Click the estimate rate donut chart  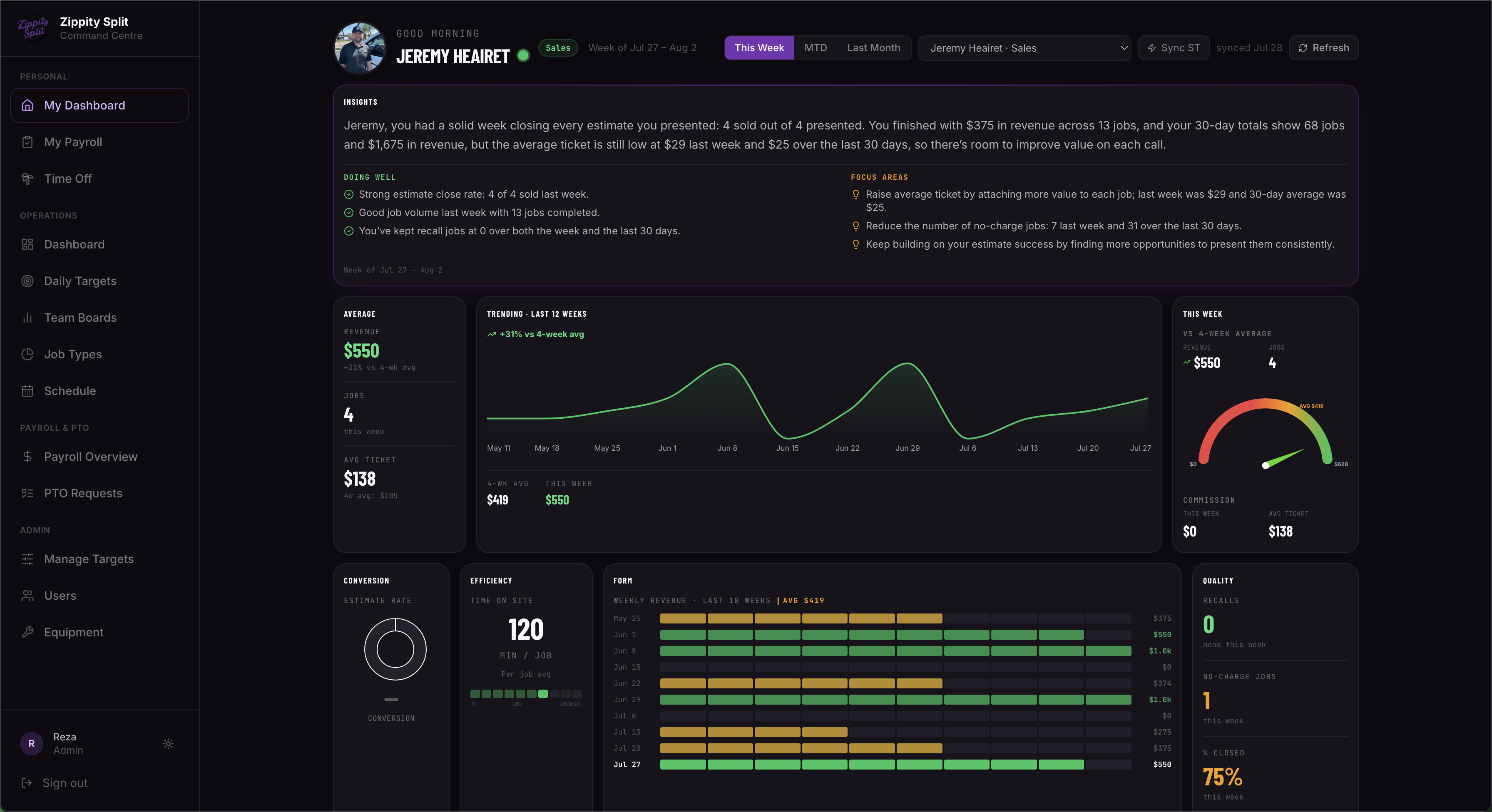(x=395, y=649)
